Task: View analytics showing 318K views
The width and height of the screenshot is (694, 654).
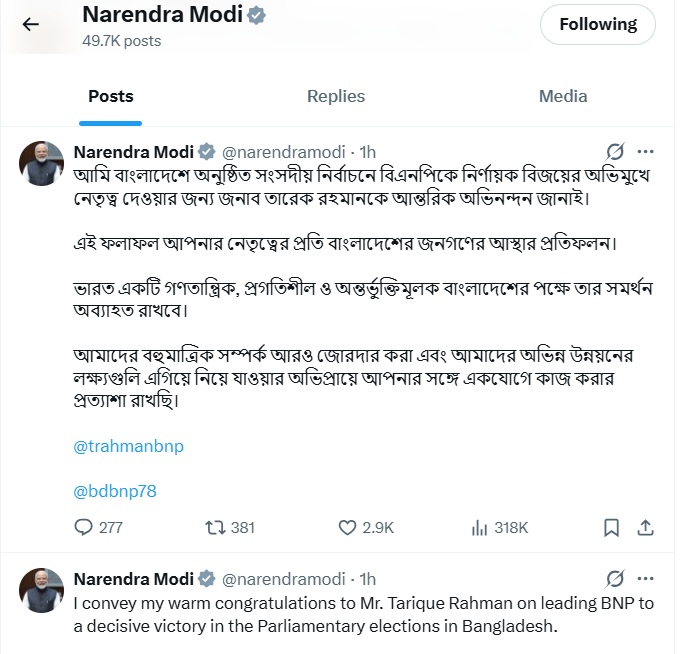Action: point(479,527)
